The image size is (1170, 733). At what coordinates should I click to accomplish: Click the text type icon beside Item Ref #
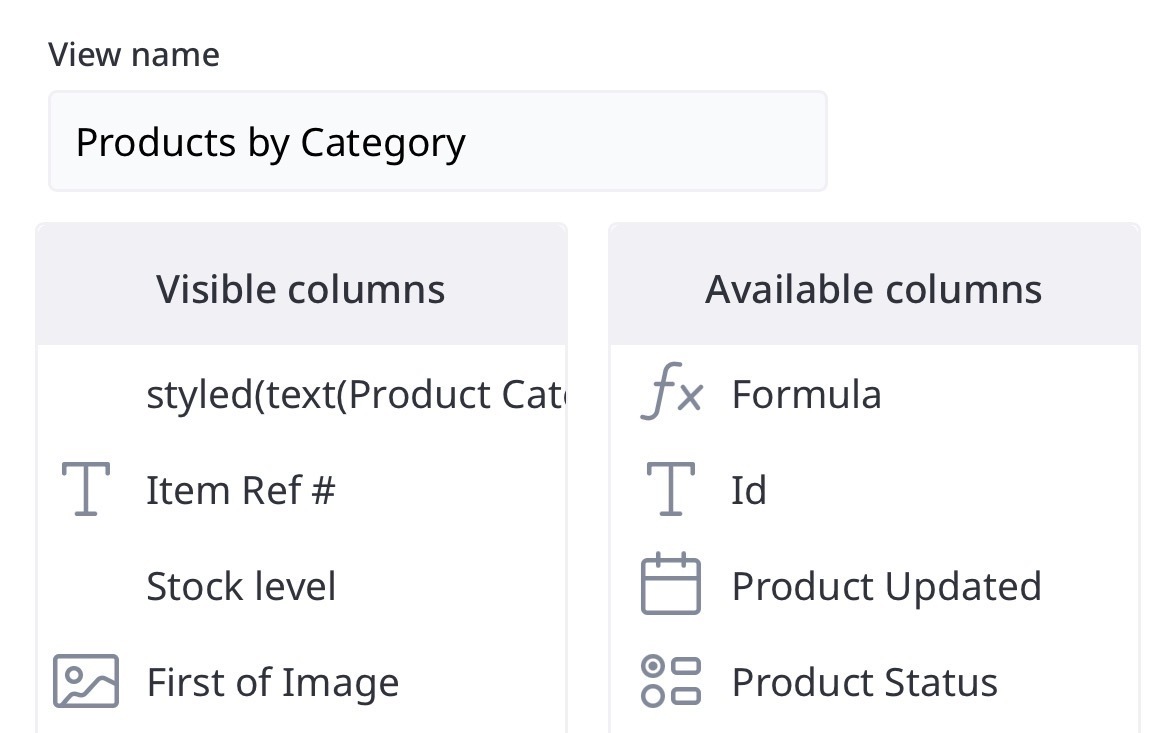click(86, 490)
